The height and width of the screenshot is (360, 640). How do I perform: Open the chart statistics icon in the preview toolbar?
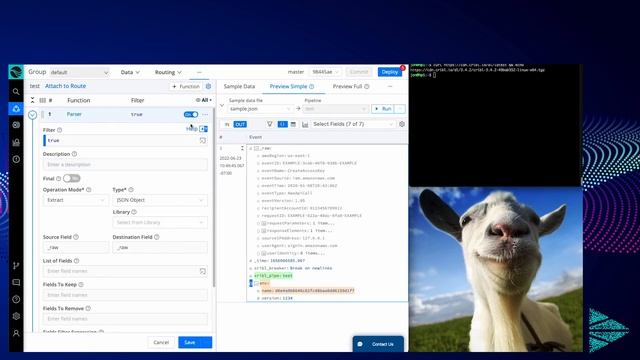[x=305, y=124]
